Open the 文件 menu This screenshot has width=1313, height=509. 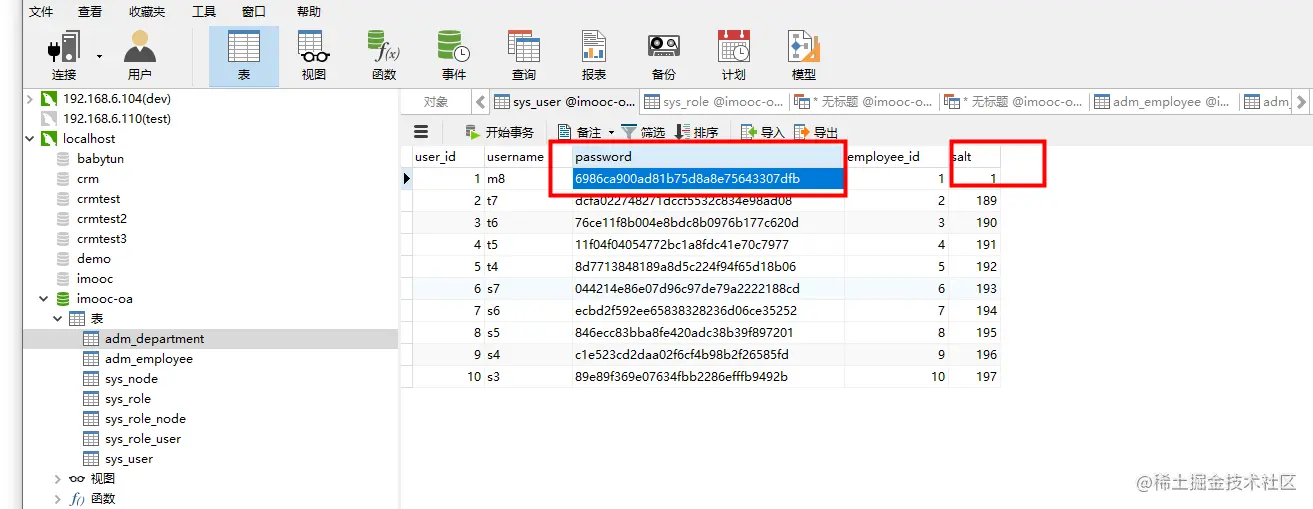point(41,12)
